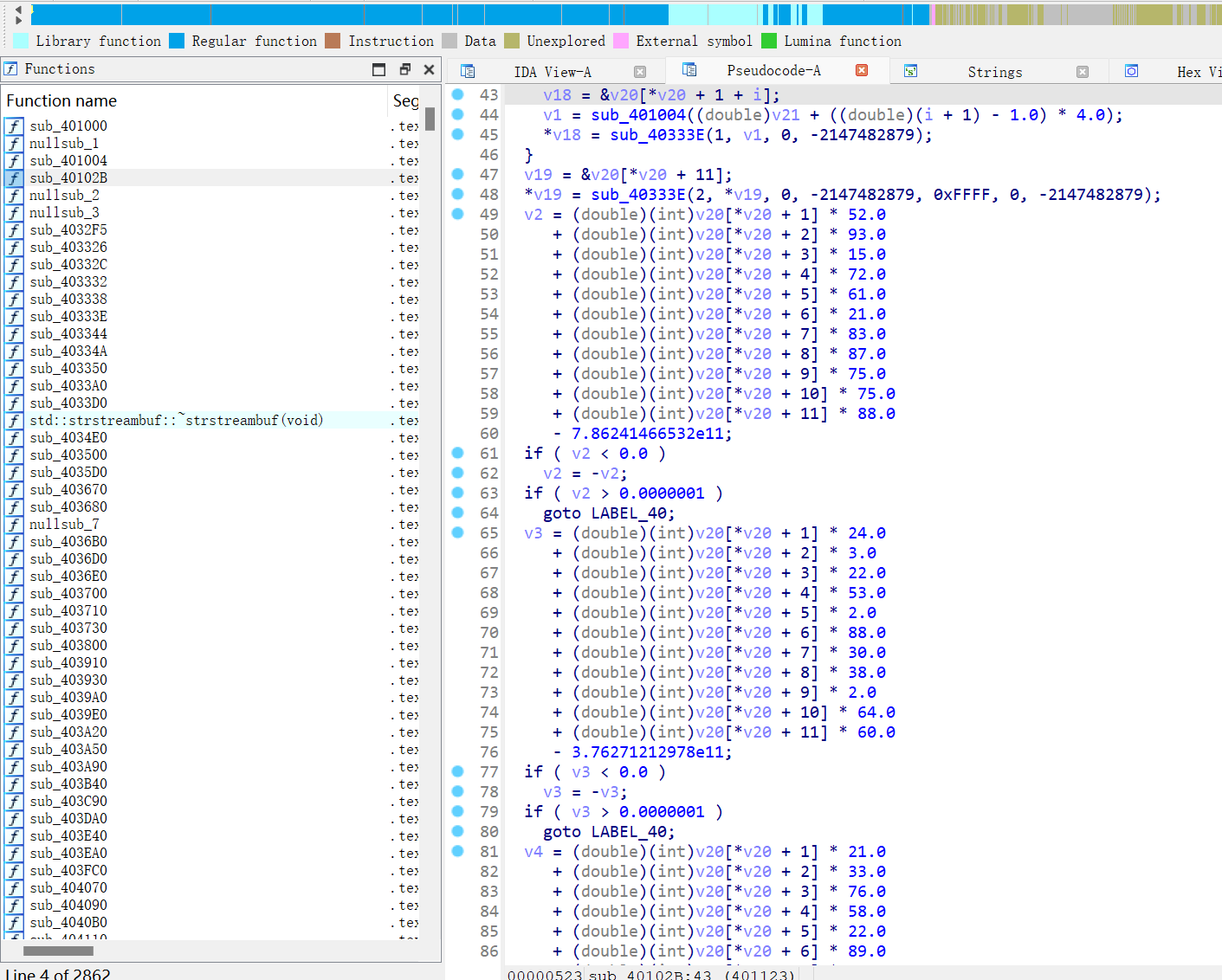1222x980 pixels.
Task: Toggle the breakpoint on line 77
Action: [456, 771]
